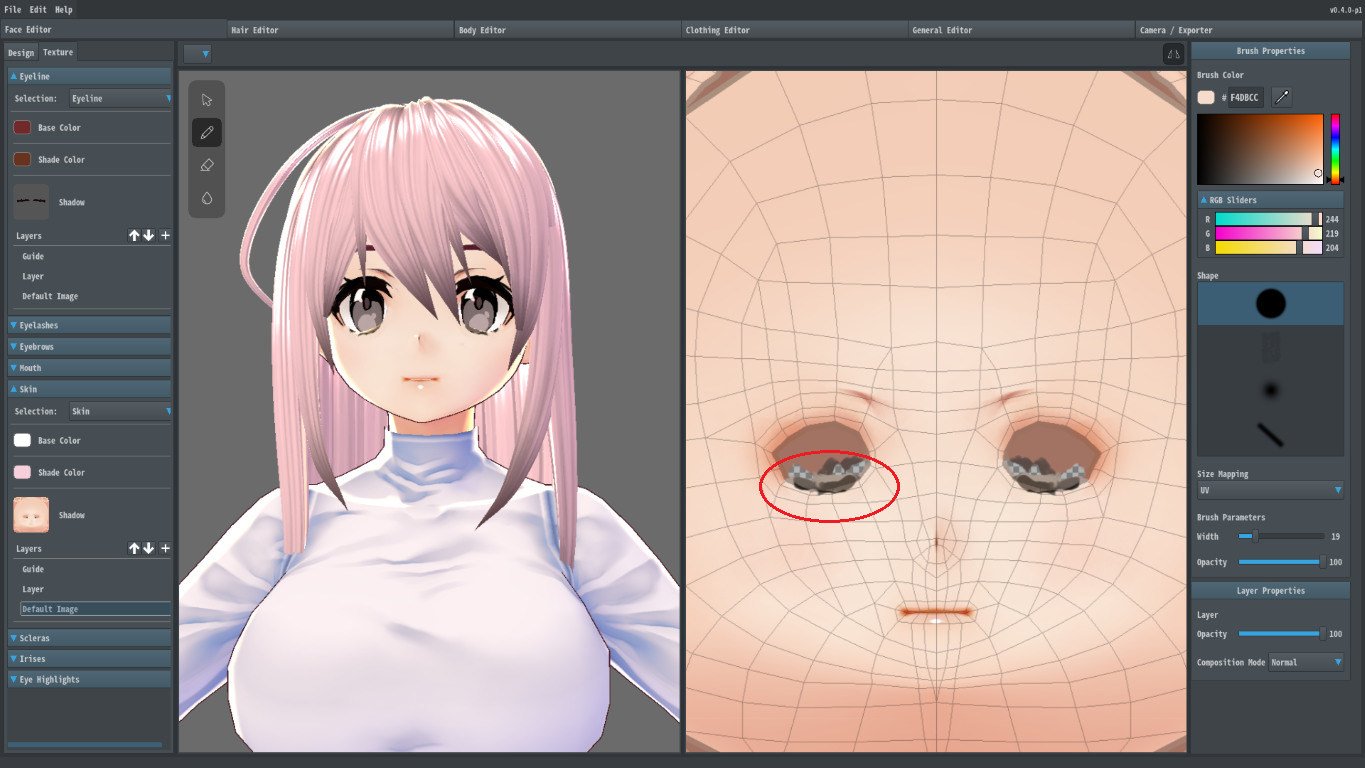Image resolution: width=1365 pixels, height=768 pixels.
Task: Open the Composition Mode dropdown
Action: point(1306,662)
